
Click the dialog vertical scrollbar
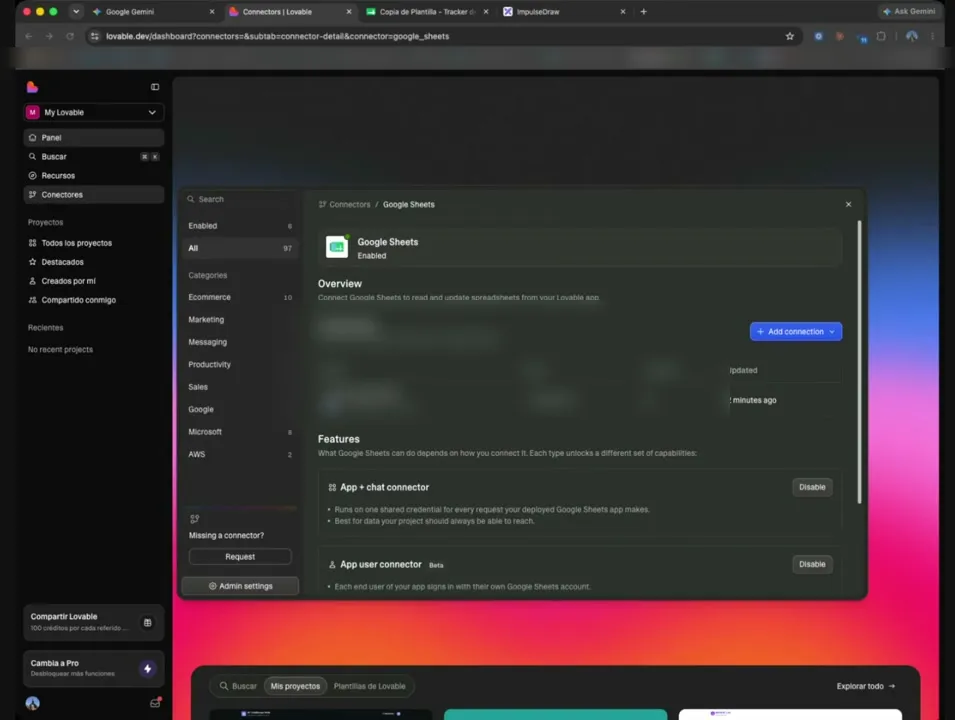click(x=859, y=362)
